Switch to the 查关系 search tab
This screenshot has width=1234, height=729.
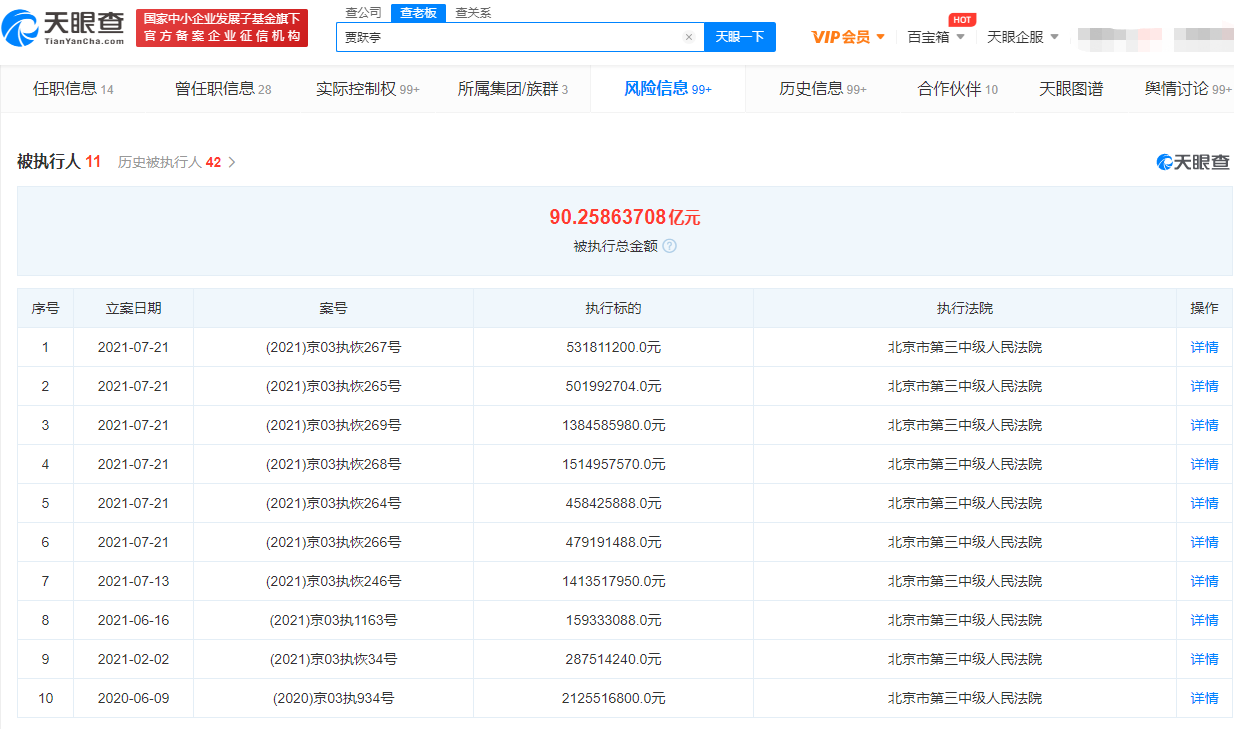click(x=473, y=13)
